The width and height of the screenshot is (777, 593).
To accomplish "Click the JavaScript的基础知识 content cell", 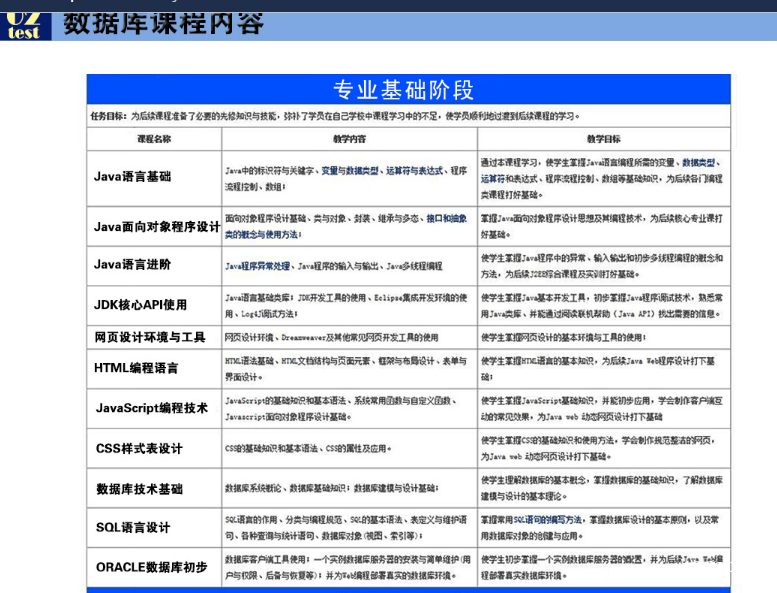I will pos(349,409).
